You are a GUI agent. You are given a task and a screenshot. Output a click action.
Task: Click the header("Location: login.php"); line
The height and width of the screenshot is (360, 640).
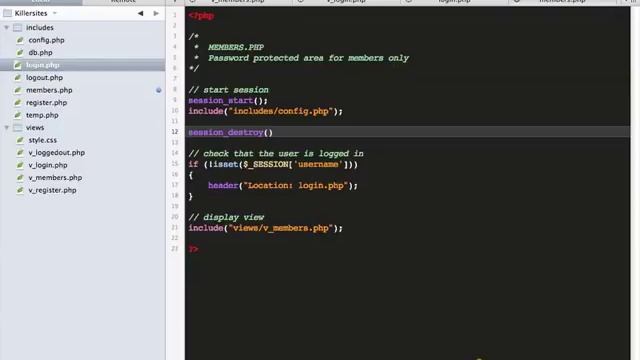tap(282, 186)
